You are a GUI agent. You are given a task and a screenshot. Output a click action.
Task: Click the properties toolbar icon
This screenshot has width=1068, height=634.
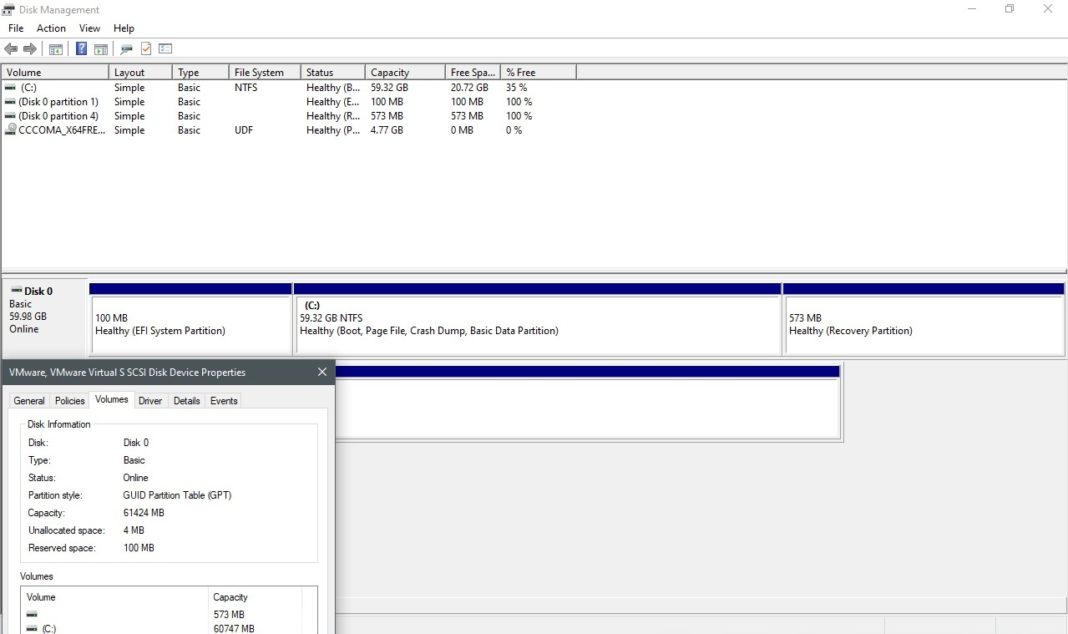coord(164,48)
